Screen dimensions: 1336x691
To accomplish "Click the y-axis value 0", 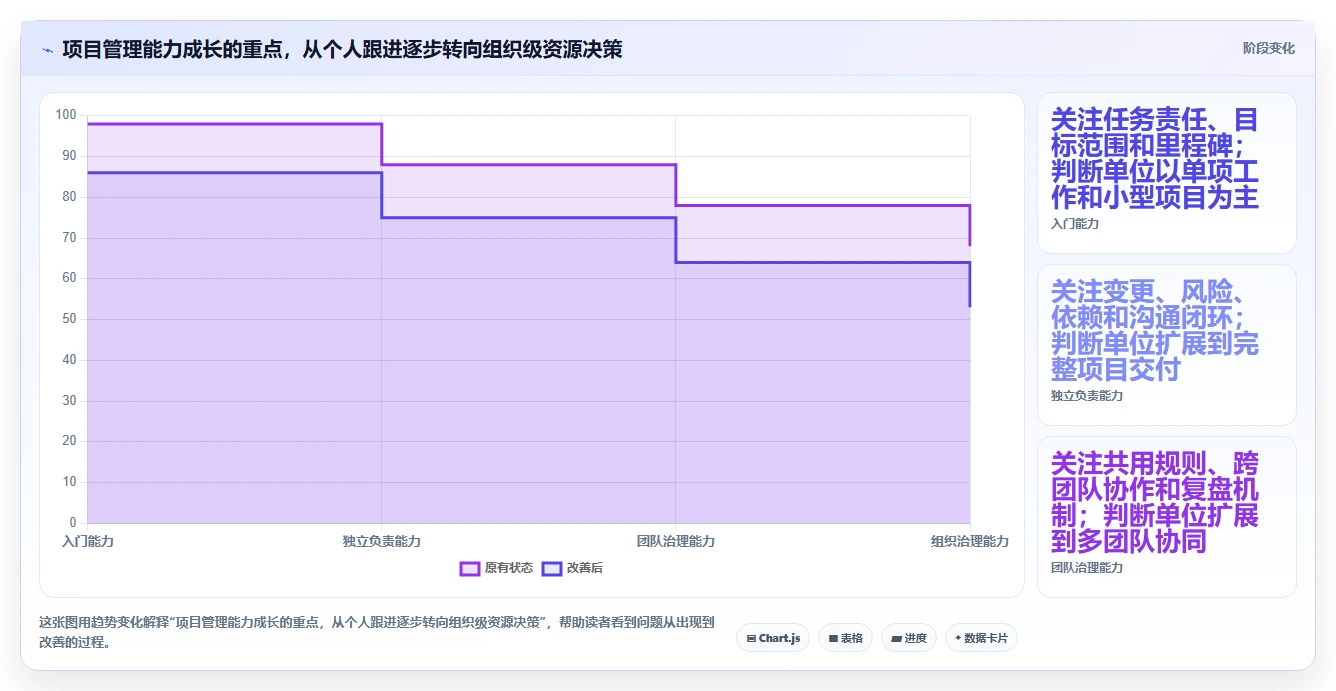I will [73, 523].
